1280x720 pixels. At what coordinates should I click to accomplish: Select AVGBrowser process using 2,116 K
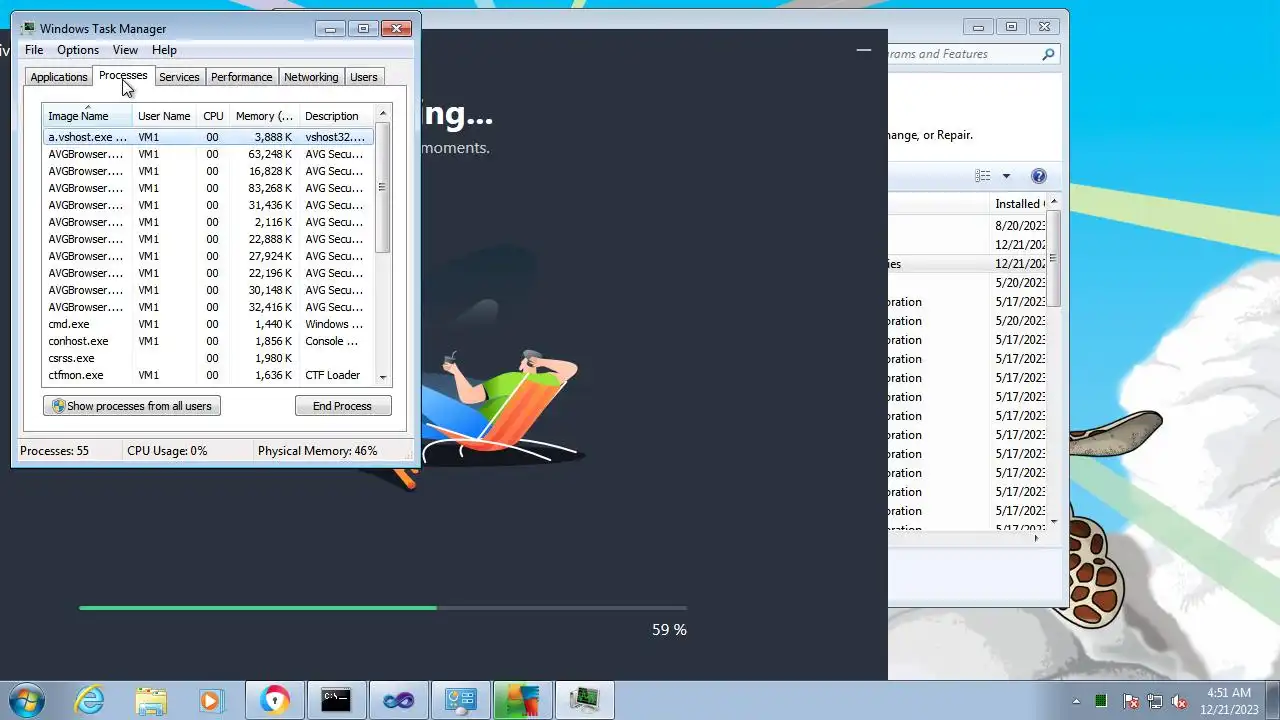pos(208,222)
